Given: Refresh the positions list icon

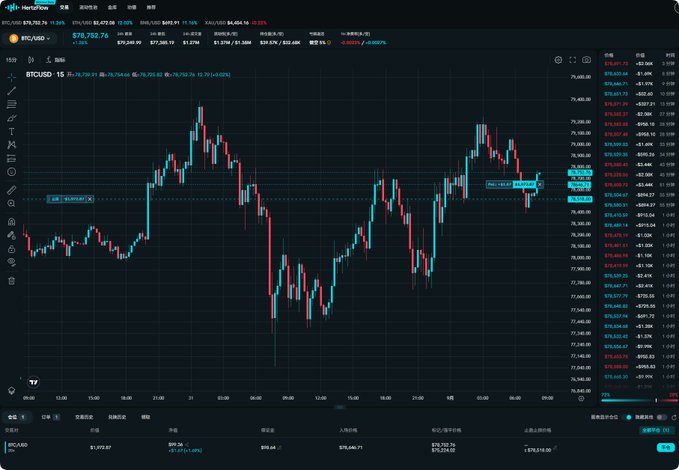Looking at the screenshot, I should (x=674, y=417).
